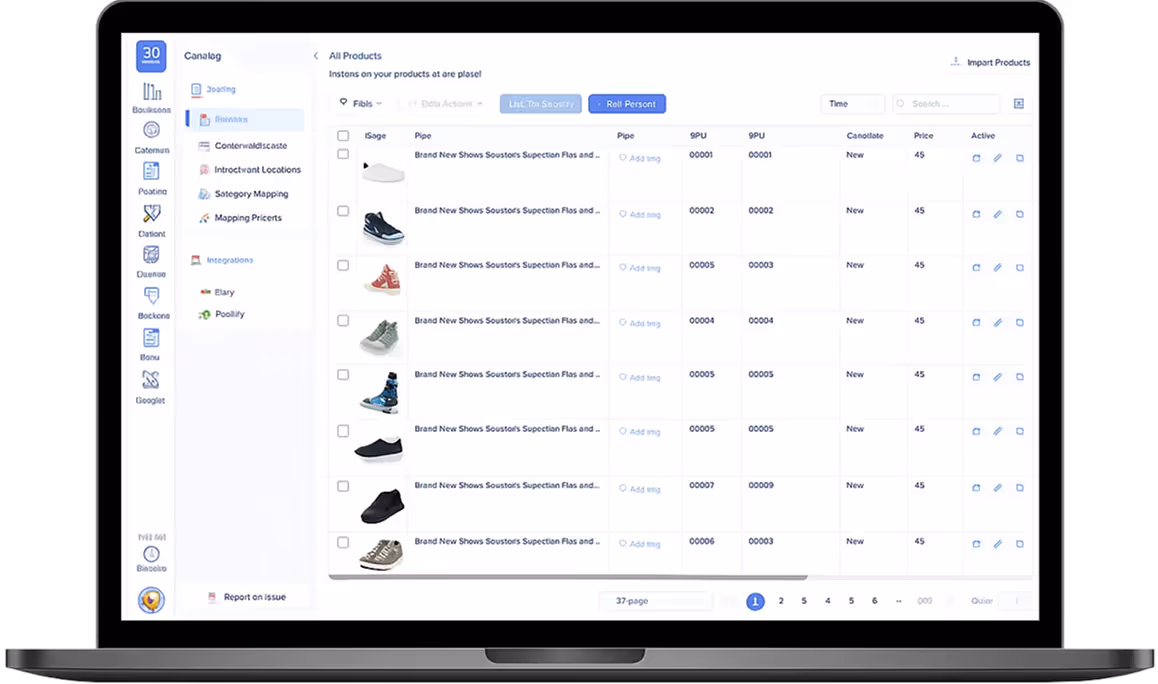This screenshot has width=1158, height=684.
Task: Click the Poolify integration icon
Action: click(x=205, y=314)
